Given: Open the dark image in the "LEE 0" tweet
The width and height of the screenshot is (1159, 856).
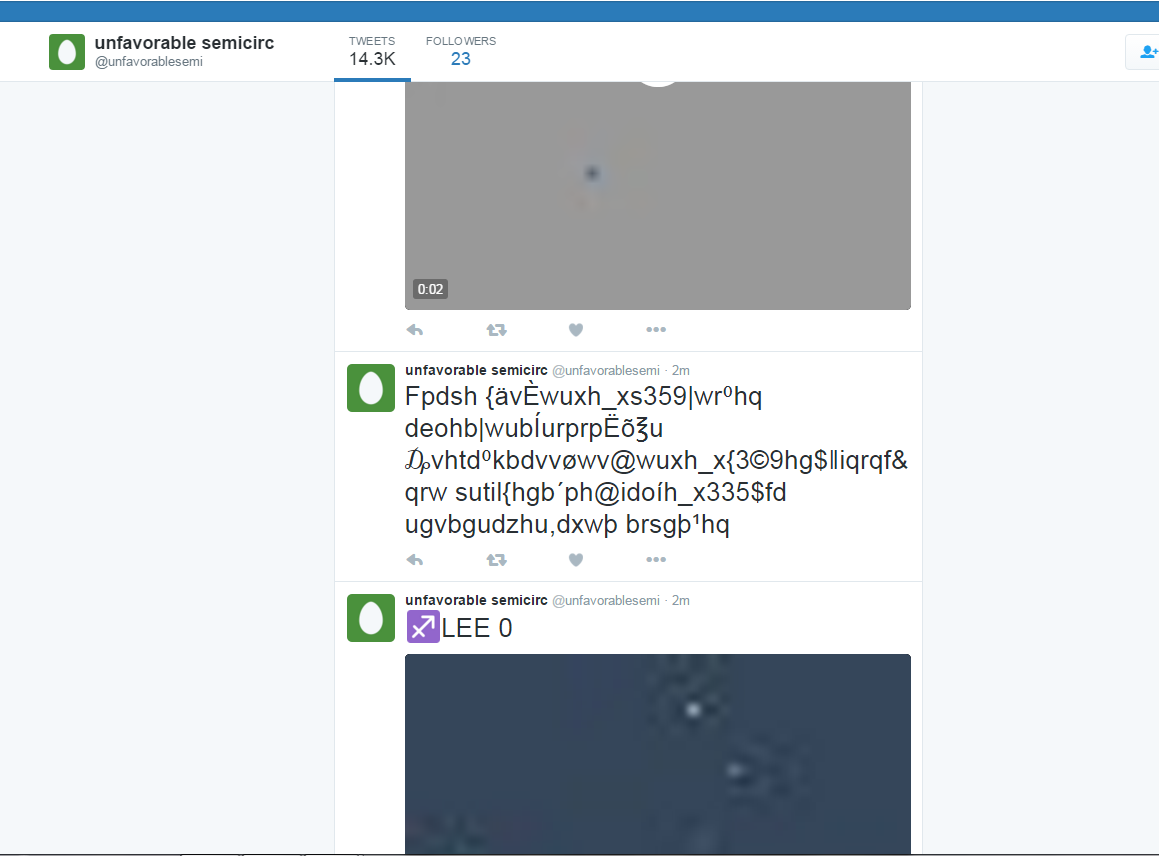Looking at the screenshot, I should [x=658, y=752].
